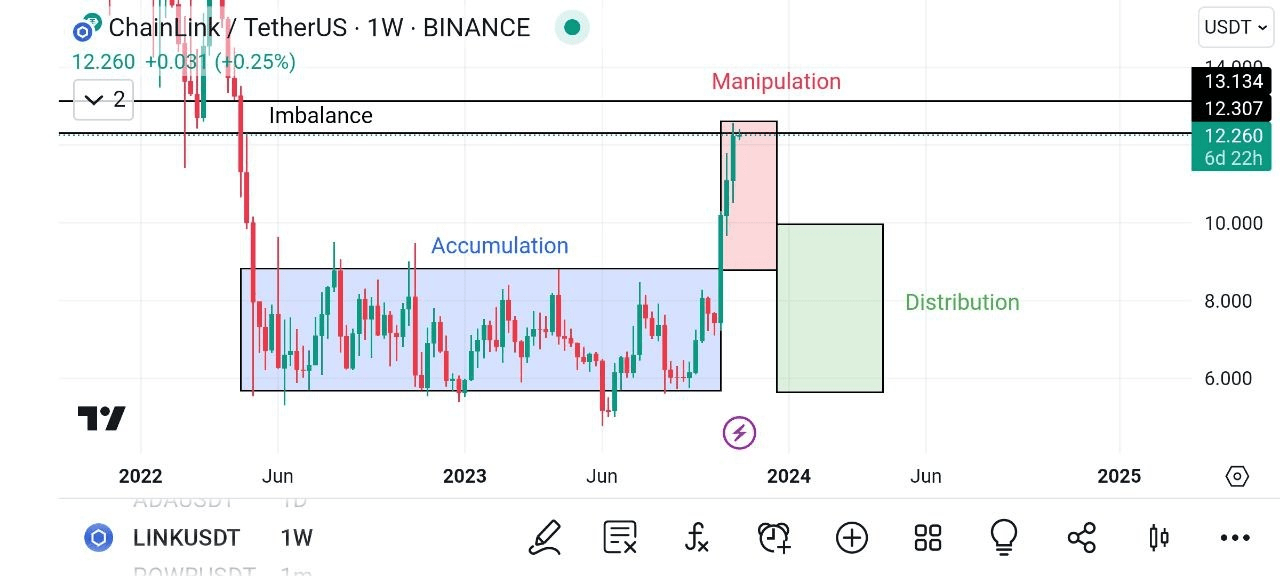This screenshot has width=1280, height=576.
Task: Click the green market status dot
Action: (572, 28)
